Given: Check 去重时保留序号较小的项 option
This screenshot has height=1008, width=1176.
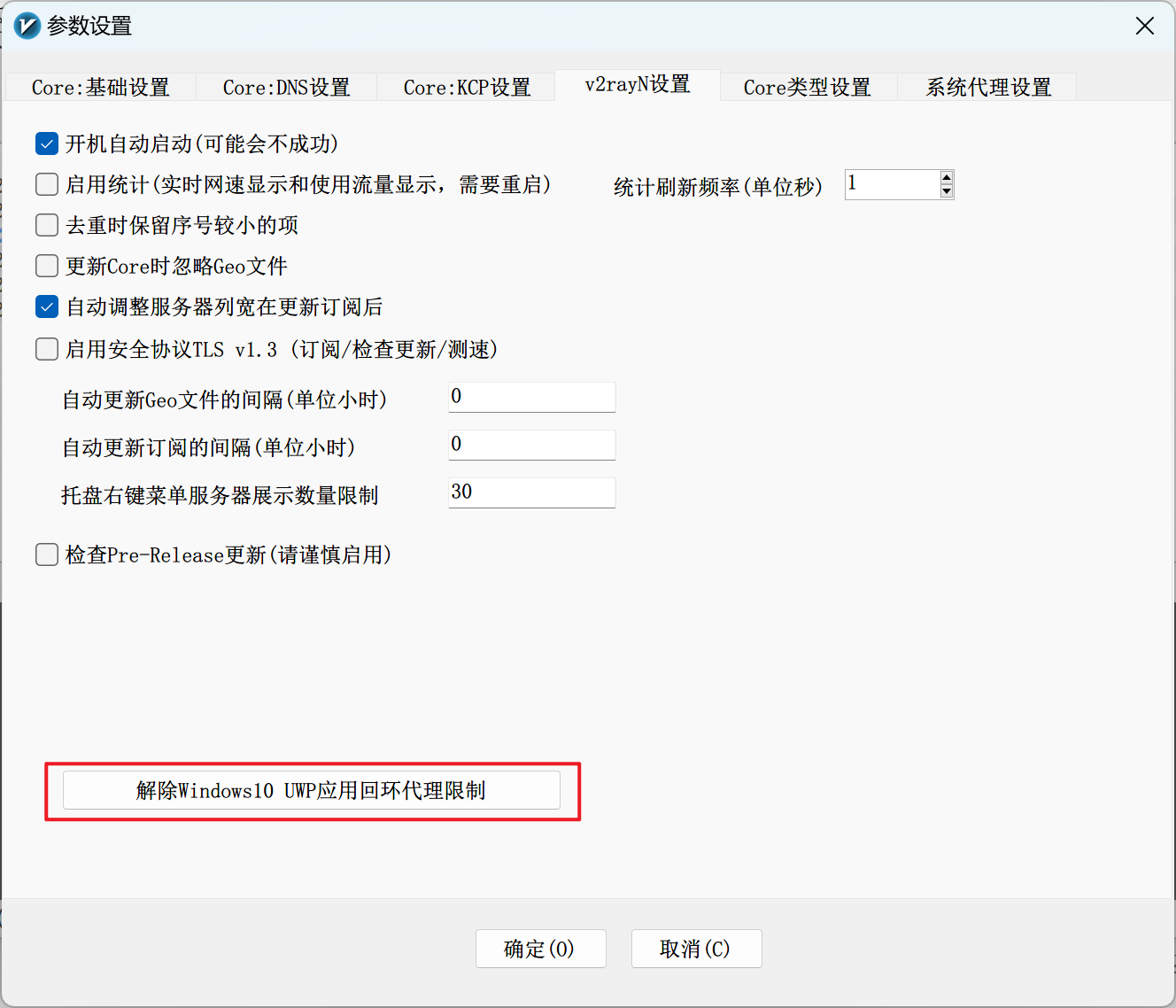Looking at the screenshot, I should tap(47, 225).
